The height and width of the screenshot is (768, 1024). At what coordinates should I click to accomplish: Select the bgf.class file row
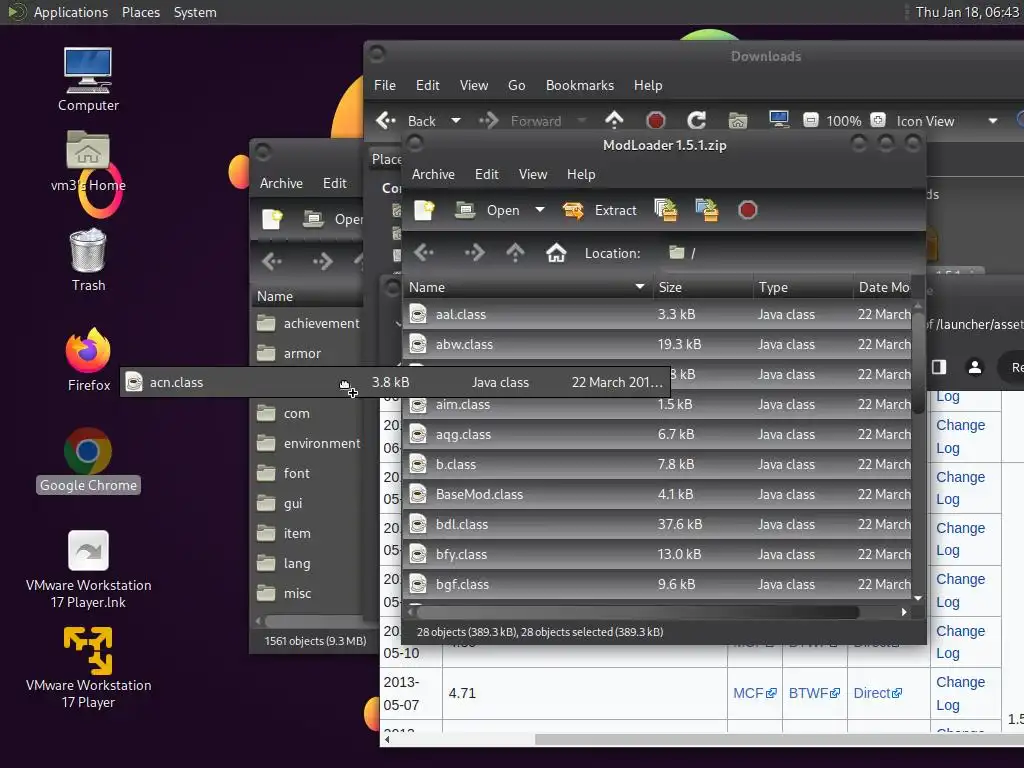tap(657, 584)
